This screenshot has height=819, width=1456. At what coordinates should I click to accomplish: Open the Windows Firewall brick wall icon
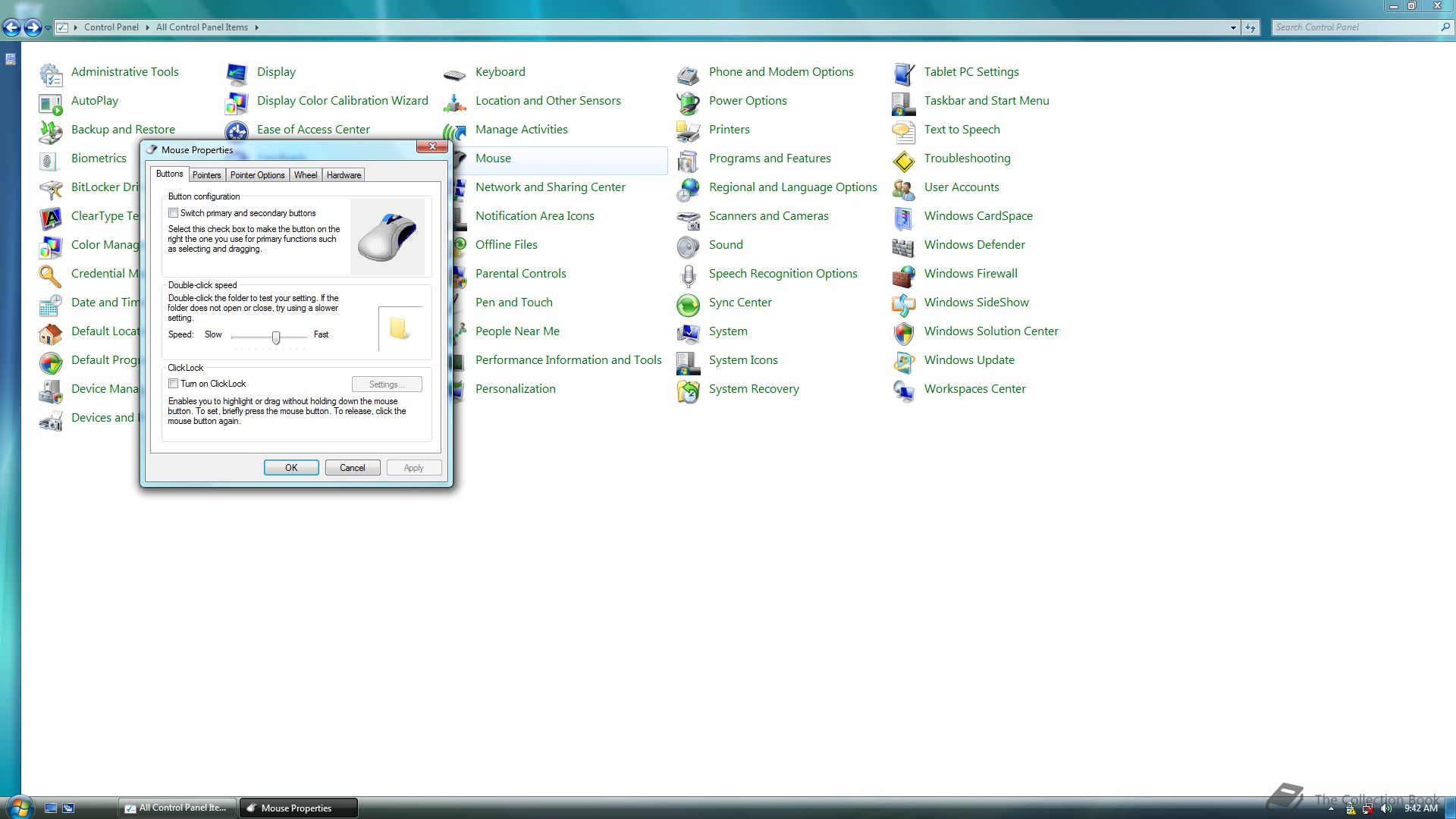click(904, 275)
